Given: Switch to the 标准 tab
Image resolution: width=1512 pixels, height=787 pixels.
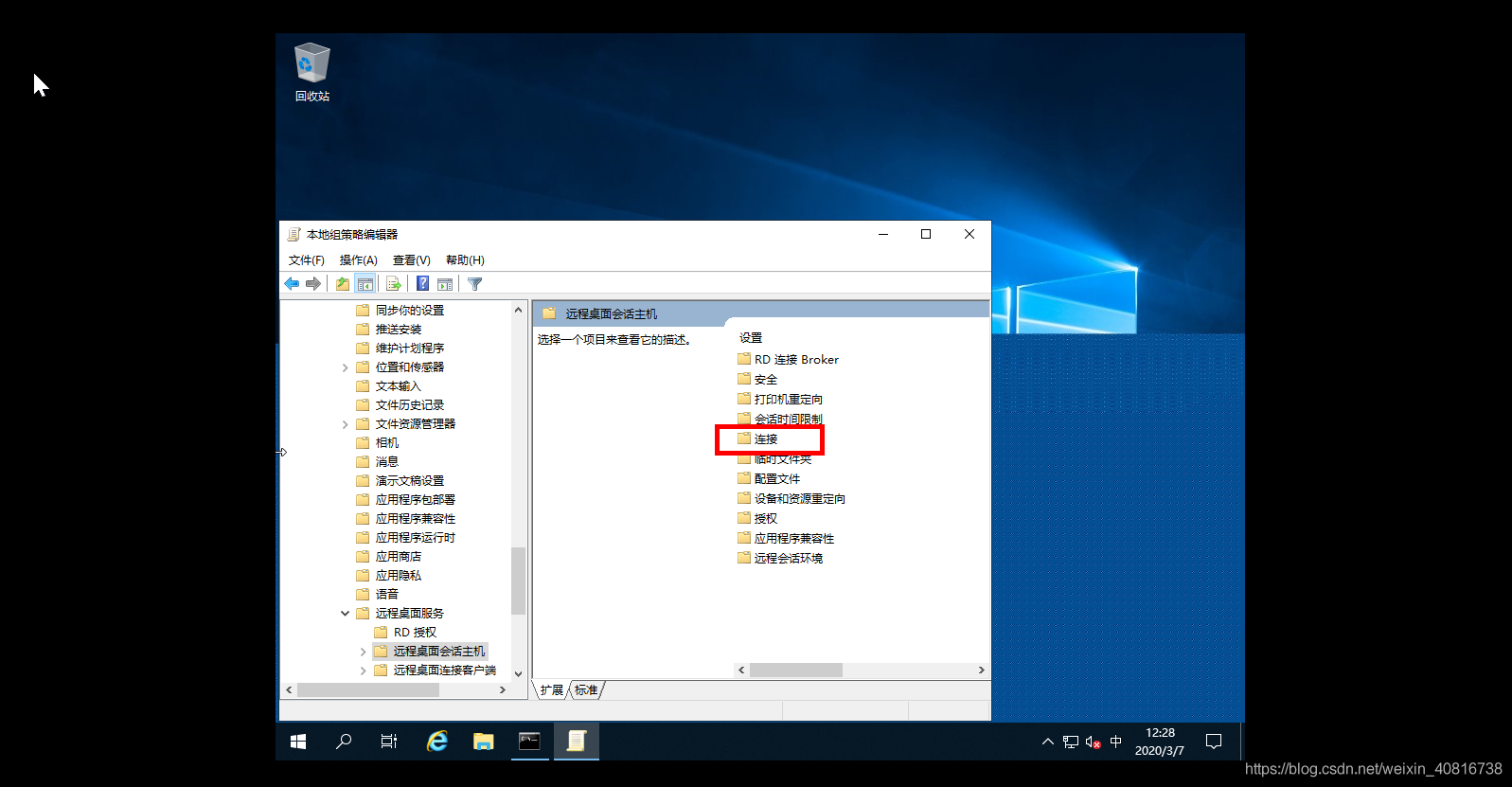Looking at the screenshot, I should 586,690.
